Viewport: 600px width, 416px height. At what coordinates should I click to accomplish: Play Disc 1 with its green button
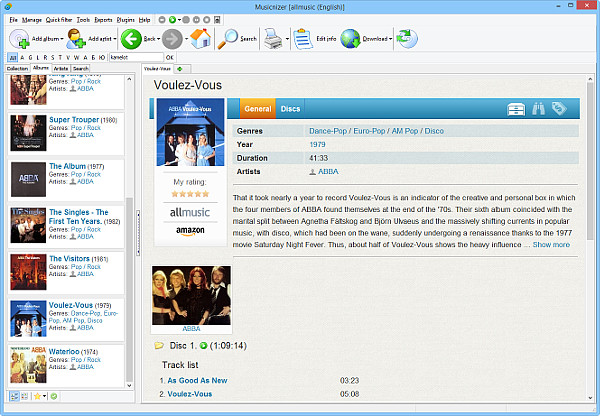[x=204, y=346]
